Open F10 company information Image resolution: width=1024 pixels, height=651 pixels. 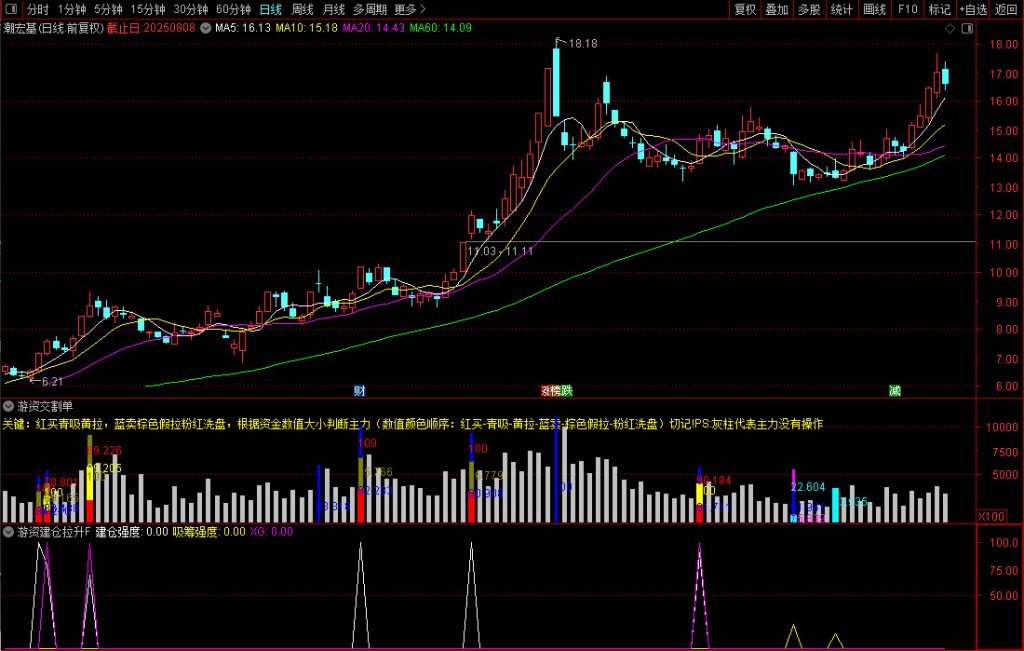point(907,9)
